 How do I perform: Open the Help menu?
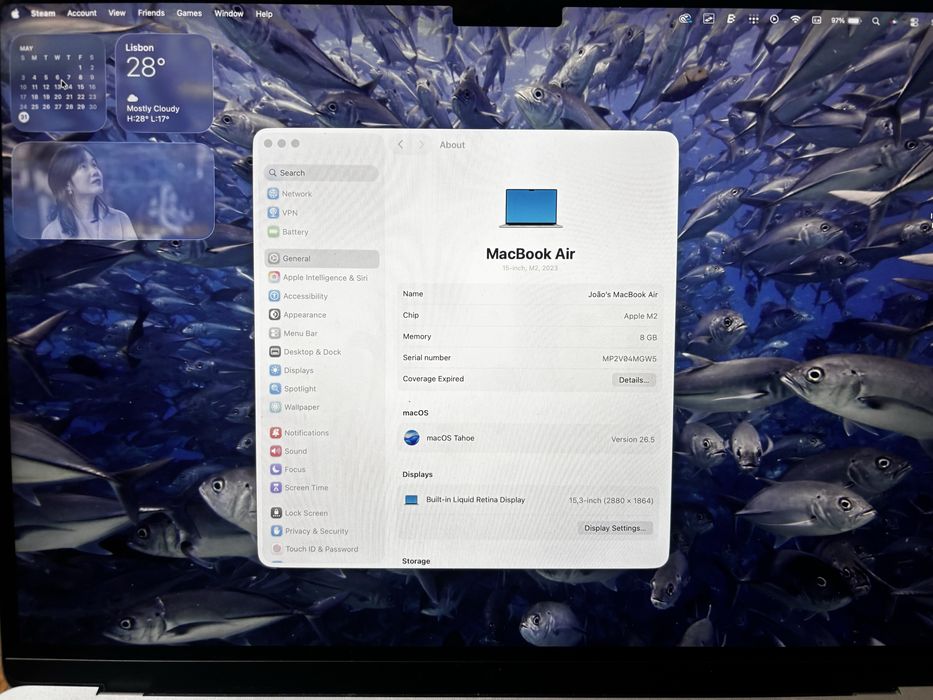pyautogui.click(x=264, y=14)
